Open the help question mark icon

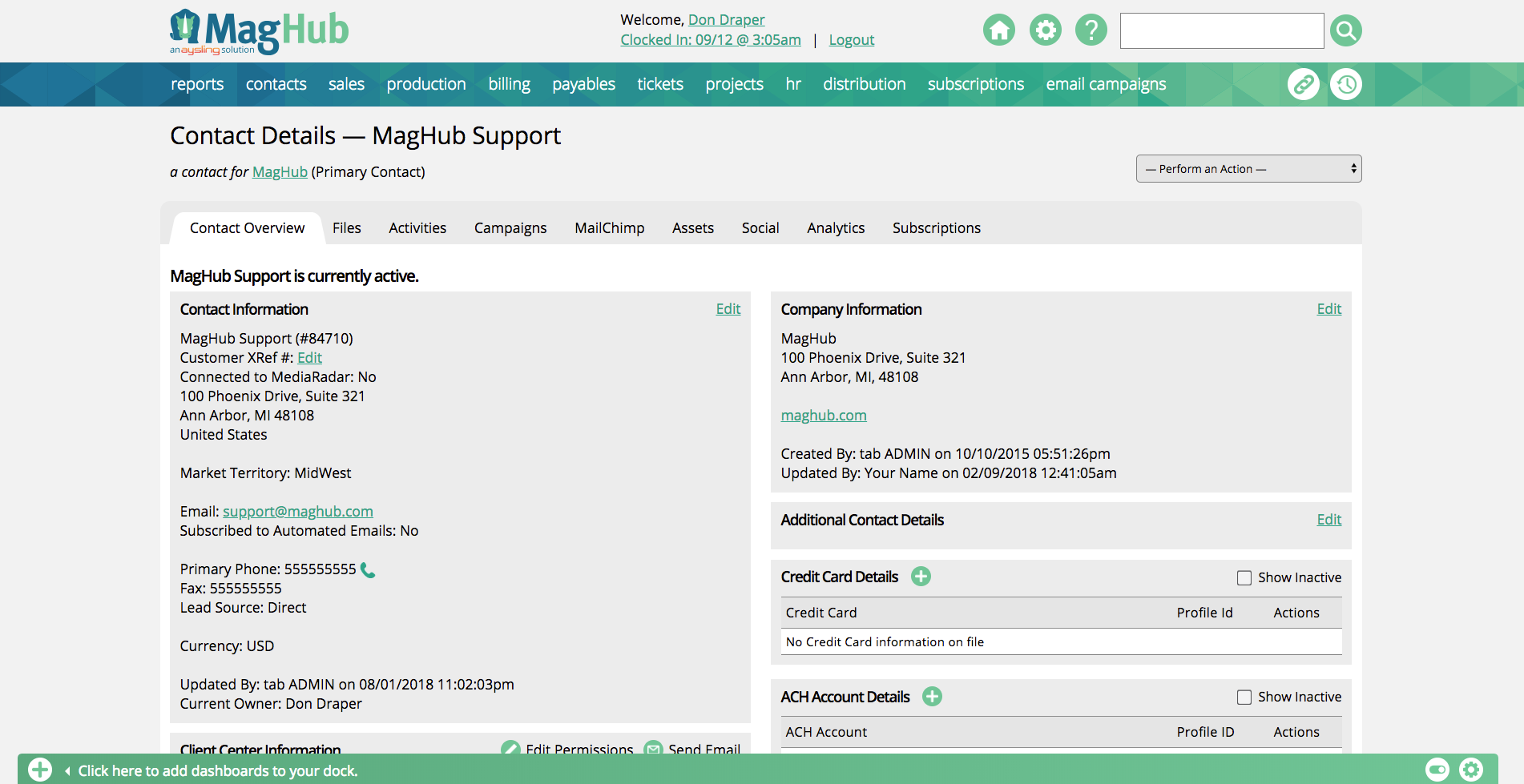coord(1091,30)
